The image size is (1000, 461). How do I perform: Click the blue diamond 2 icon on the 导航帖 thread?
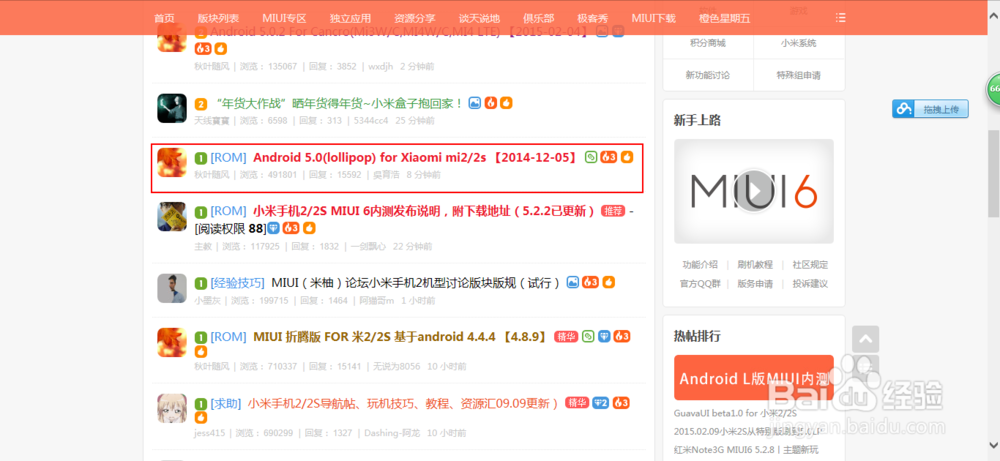(601, 403)
